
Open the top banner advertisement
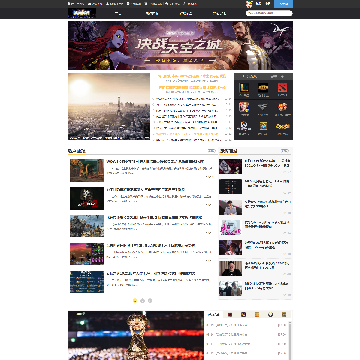click(x=180, y=45)
